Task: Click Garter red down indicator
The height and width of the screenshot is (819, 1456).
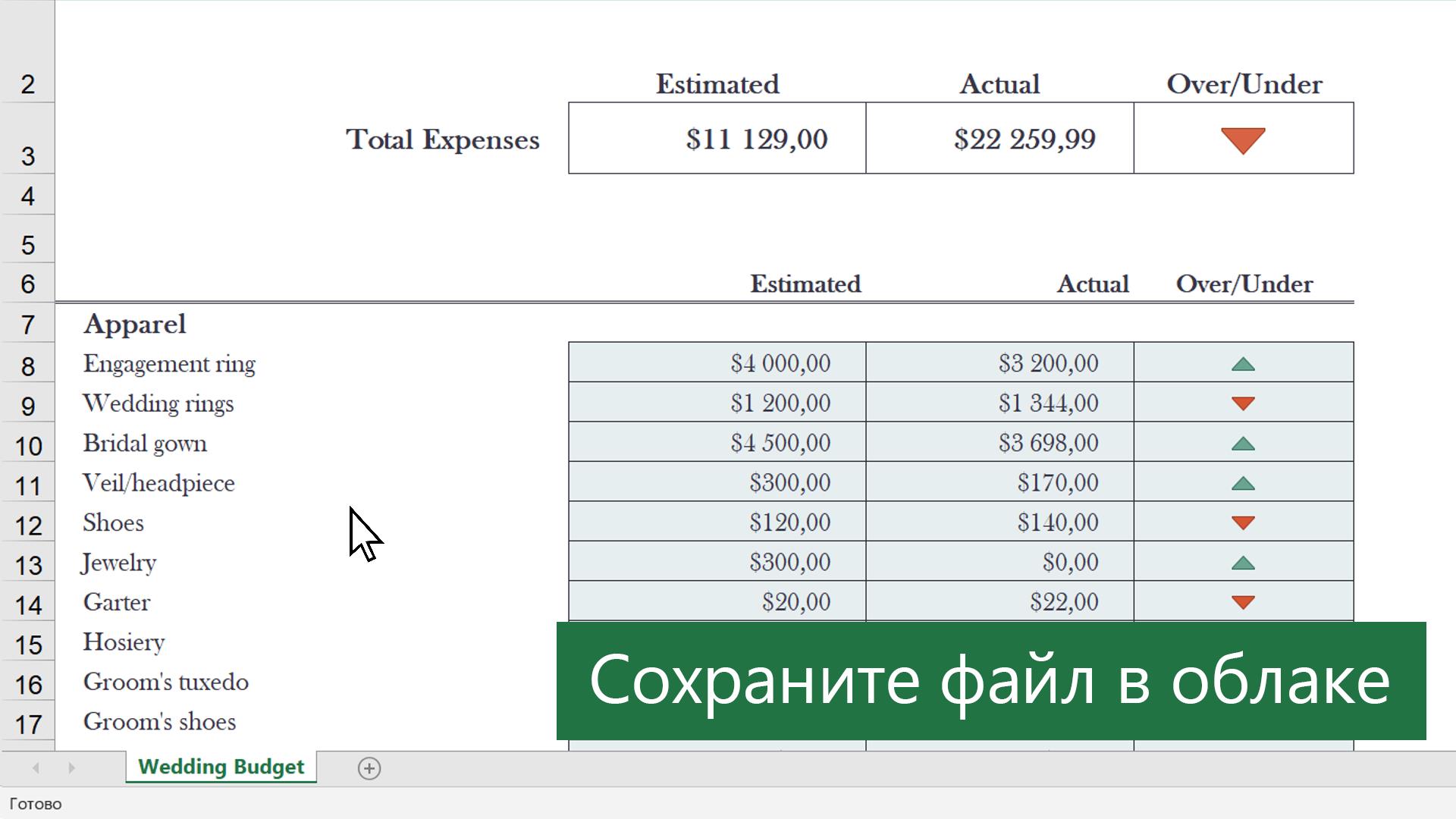Action: point(1243,602)
